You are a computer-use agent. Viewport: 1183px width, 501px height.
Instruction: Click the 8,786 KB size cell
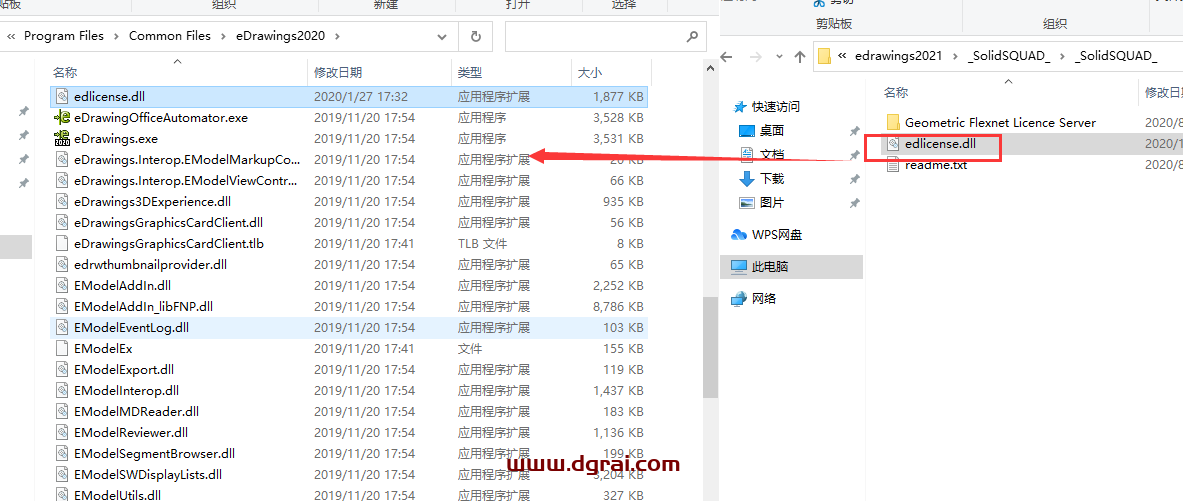click(618, 306)
